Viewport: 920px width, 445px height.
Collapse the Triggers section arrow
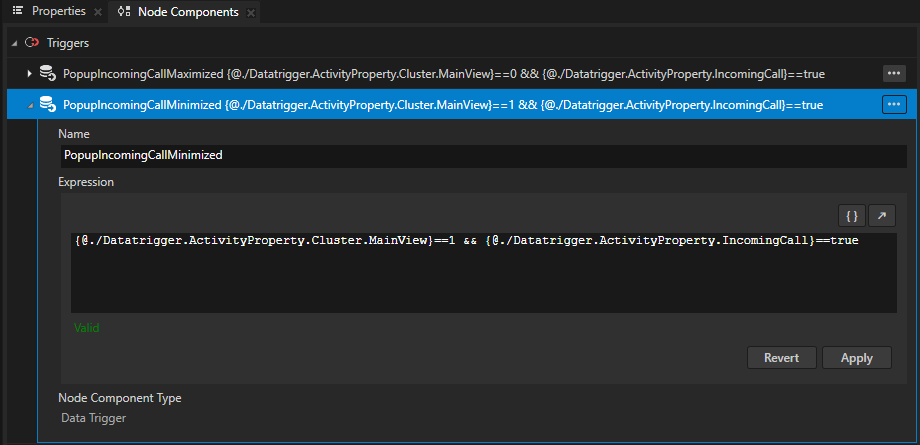13,44
